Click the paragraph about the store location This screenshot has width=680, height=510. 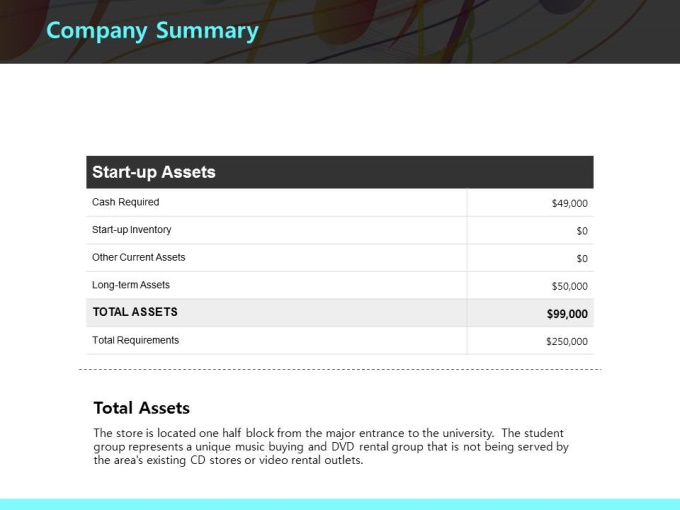click(x=331, y=447)
